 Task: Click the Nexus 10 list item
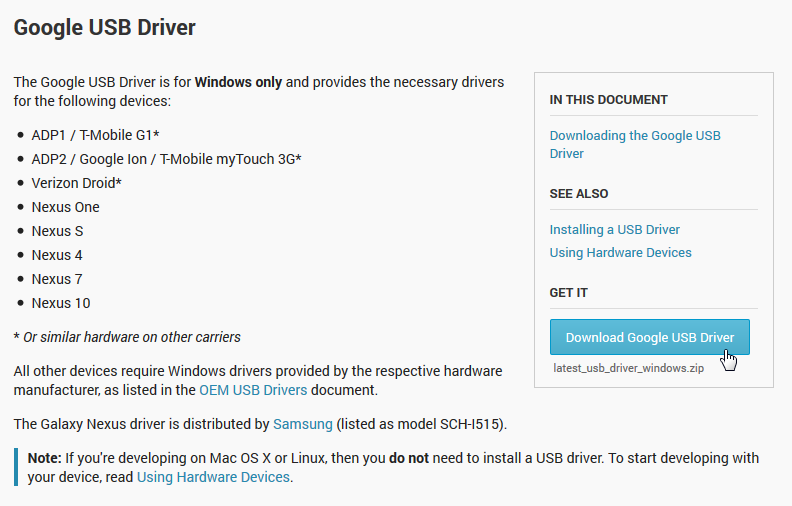tap(61, 303)
